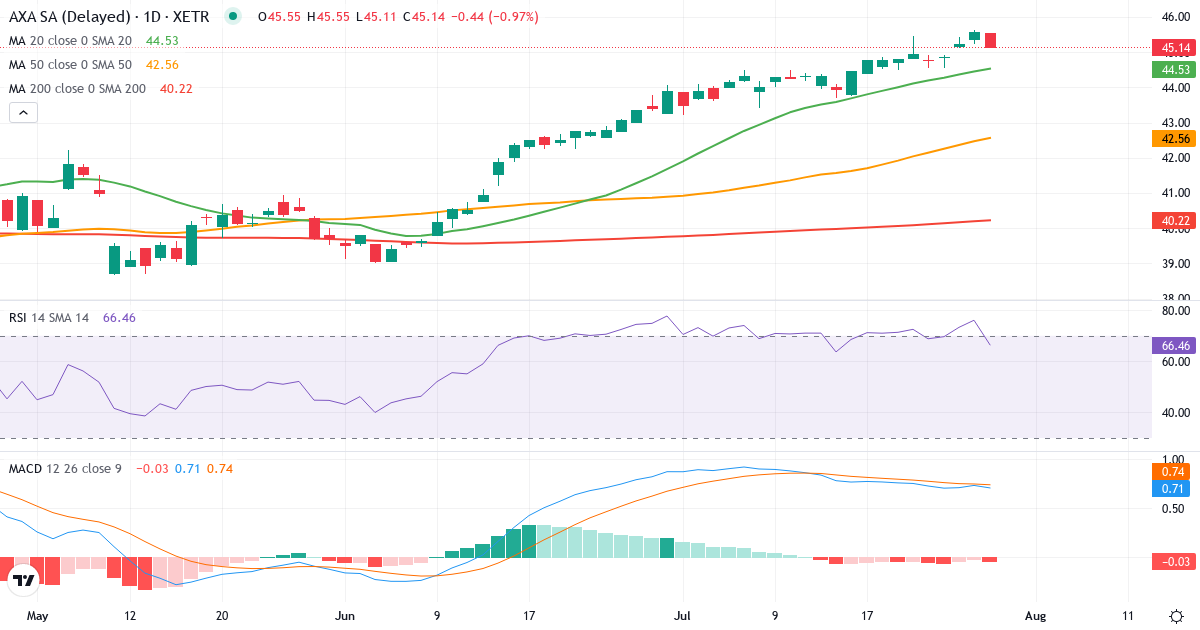
Task: Collapse the indicator legend chevron
Action: [23, 113]
